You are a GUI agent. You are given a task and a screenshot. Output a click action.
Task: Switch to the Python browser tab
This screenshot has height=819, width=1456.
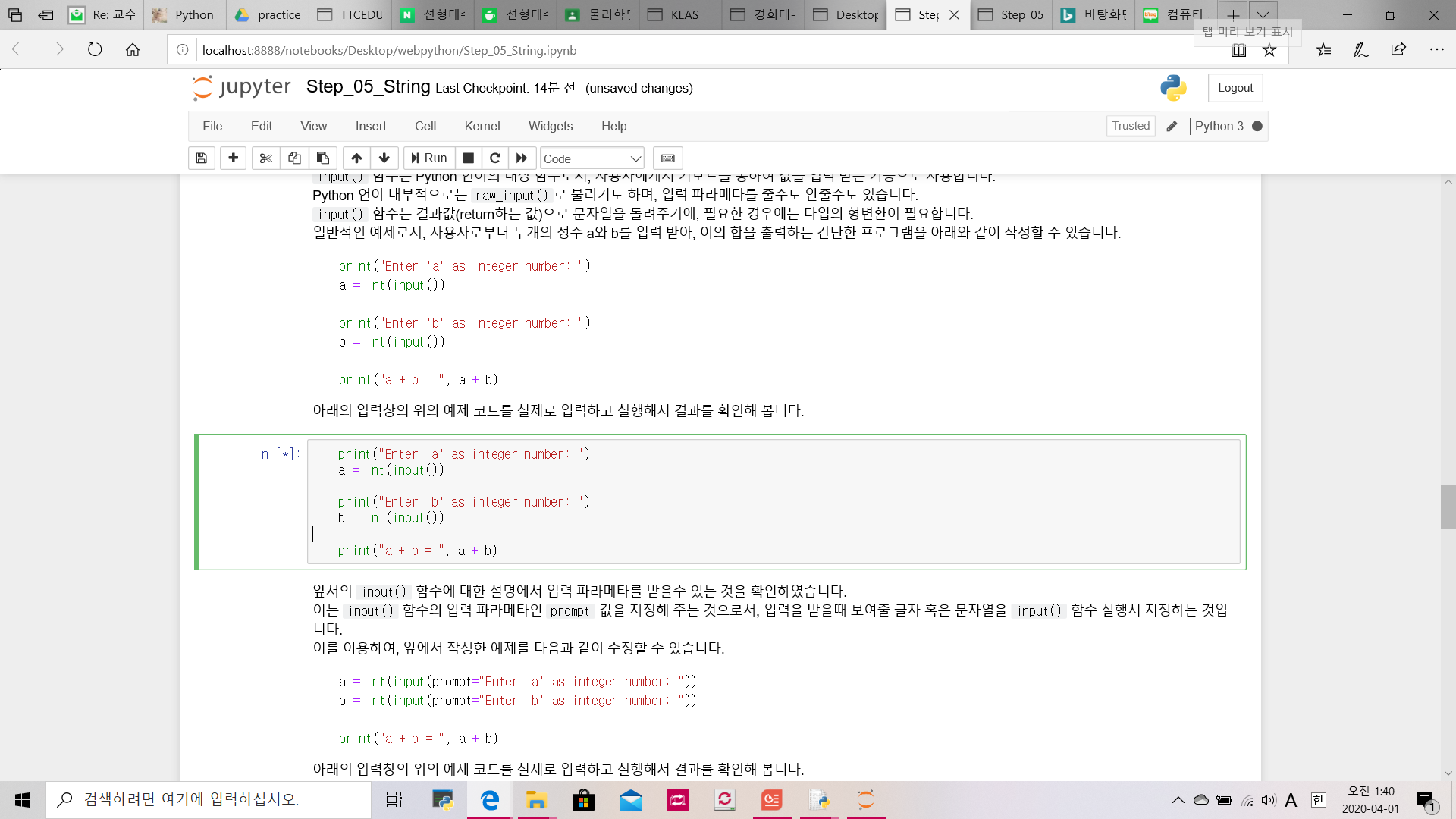coord(184,15)
